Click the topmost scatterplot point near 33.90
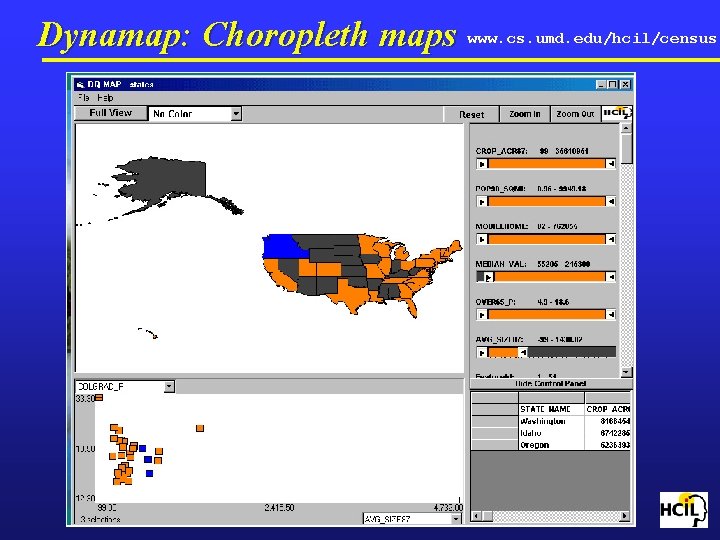 point(99,398)
